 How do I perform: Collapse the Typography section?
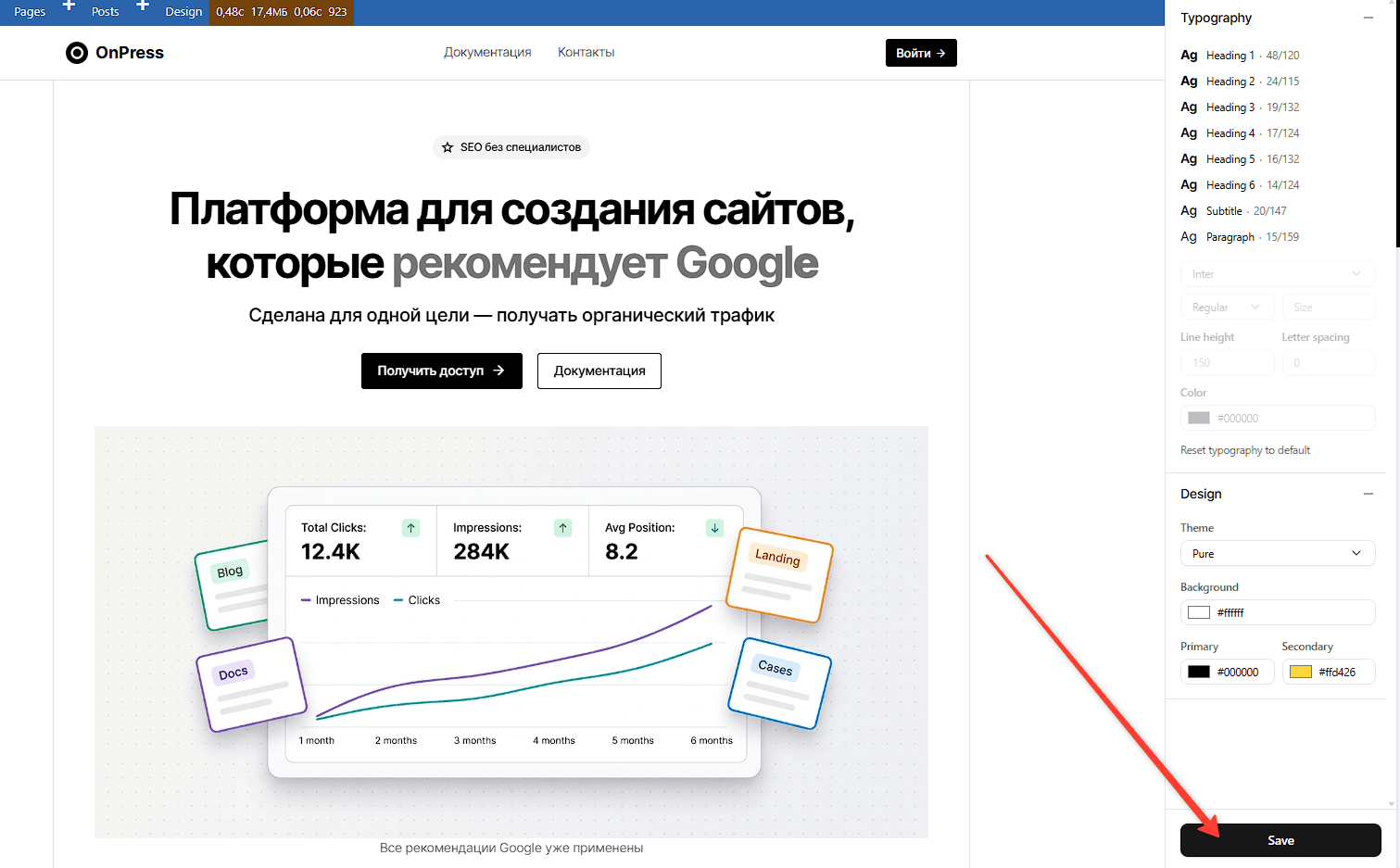[x=1368, y=18]
